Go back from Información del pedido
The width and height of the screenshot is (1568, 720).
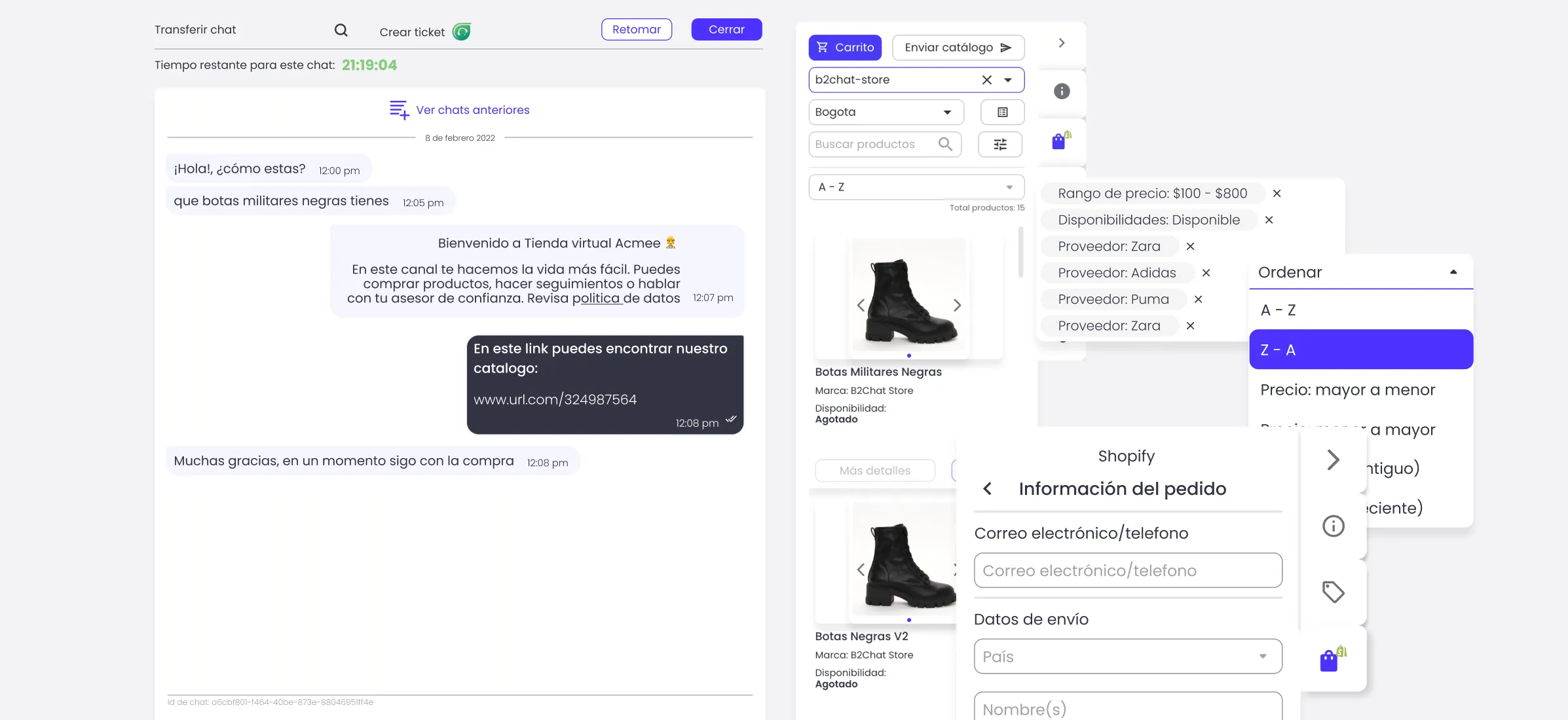coord(988,489)
